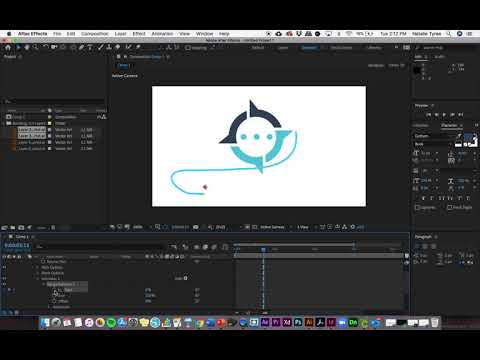Viewport: 480px width, 360px height.
Task: Open the font style Bold dropdown
Action: [433, 144]
